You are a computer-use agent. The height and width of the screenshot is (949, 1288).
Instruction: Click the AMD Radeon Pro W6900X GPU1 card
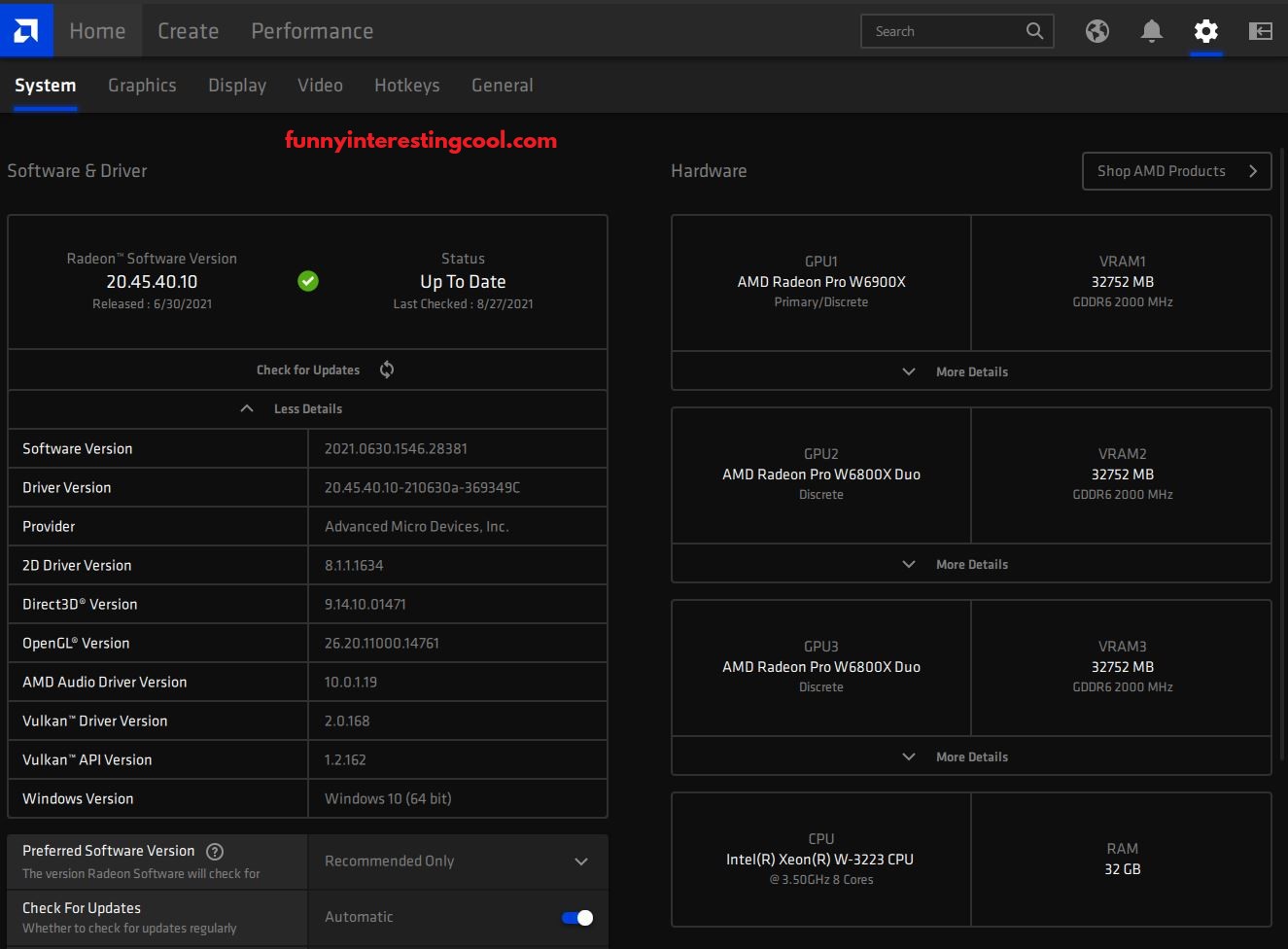821,282
